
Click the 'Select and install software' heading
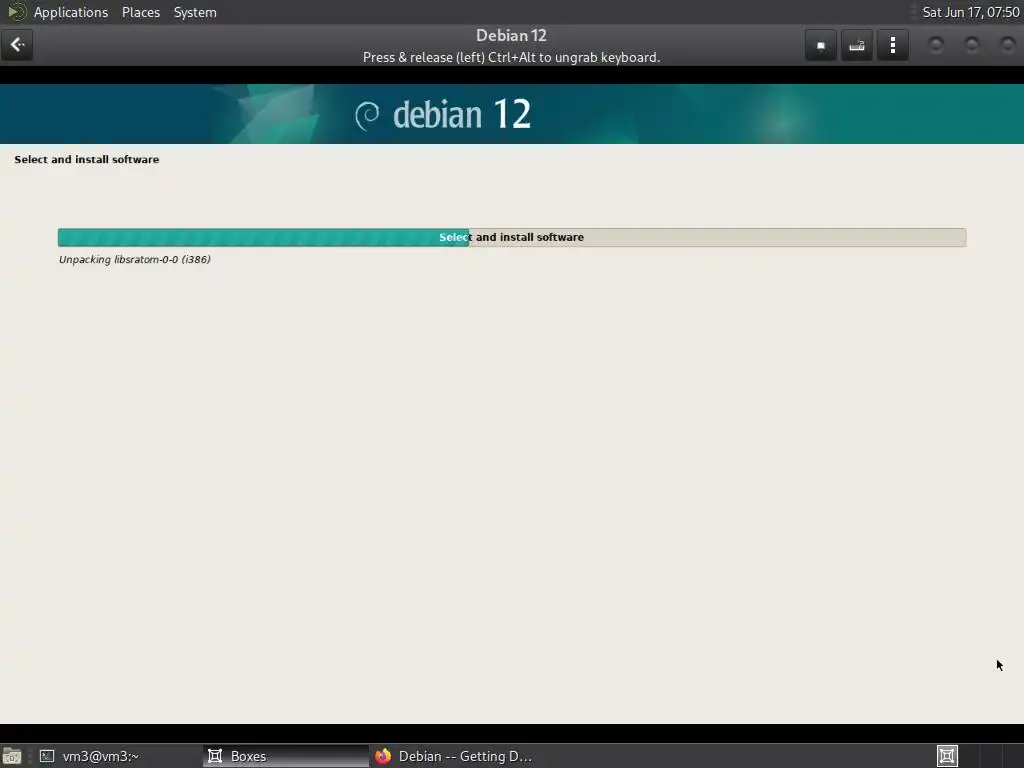(87, 159)
